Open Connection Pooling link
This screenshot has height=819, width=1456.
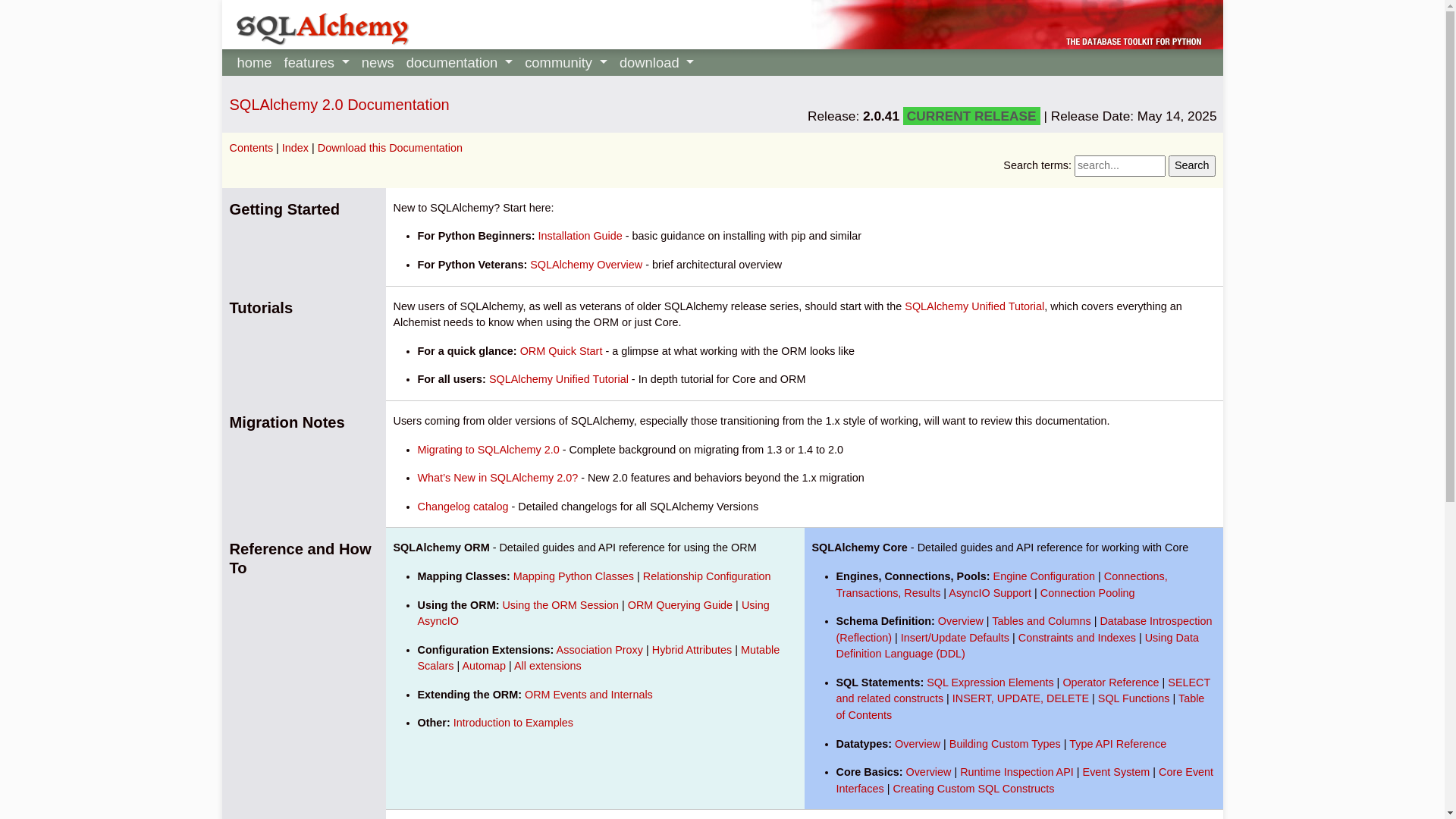[x=1087, y=593]
